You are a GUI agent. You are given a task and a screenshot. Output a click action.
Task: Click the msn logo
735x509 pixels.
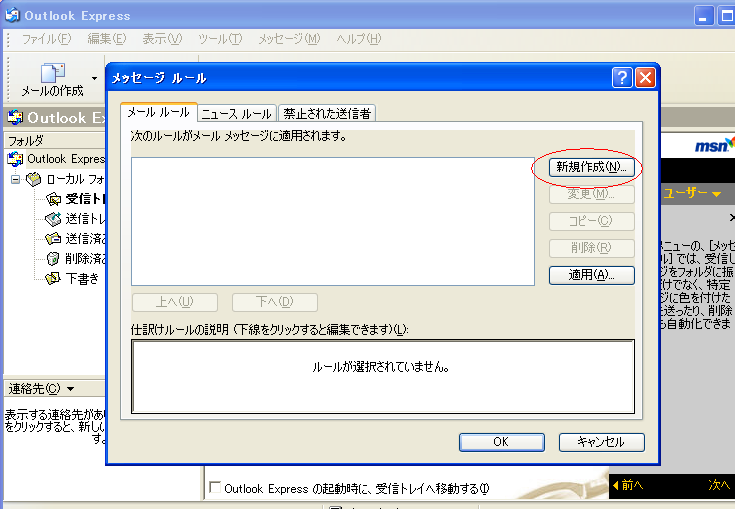tap(715, 145)
